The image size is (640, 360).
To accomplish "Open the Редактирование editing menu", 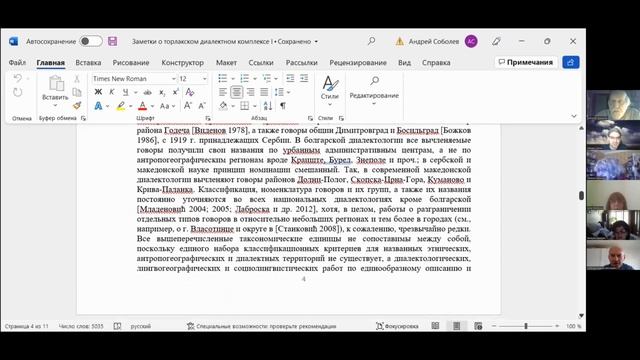I will 374,91.
